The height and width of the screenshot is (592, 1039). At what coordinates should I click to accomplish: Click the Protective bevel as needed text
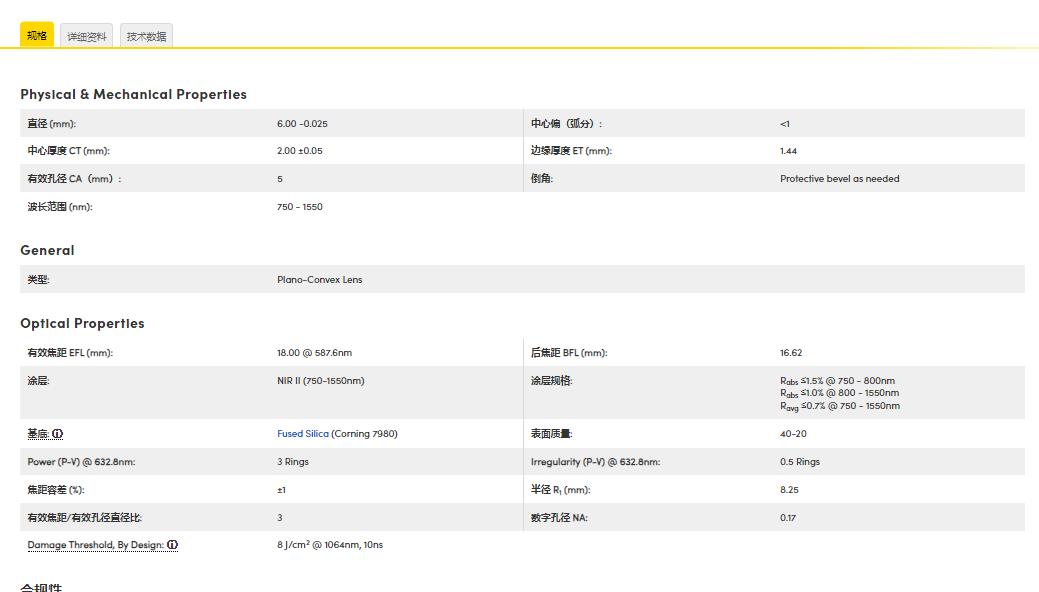[x=839, y=179]
